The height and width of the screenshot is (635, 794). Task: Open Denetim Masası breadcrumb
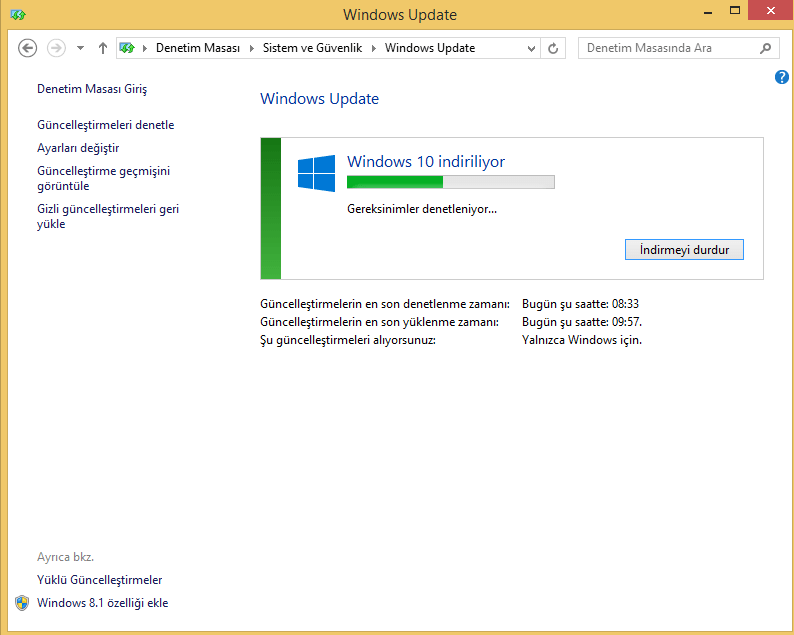pyautogui.click(x=197, y=48)
